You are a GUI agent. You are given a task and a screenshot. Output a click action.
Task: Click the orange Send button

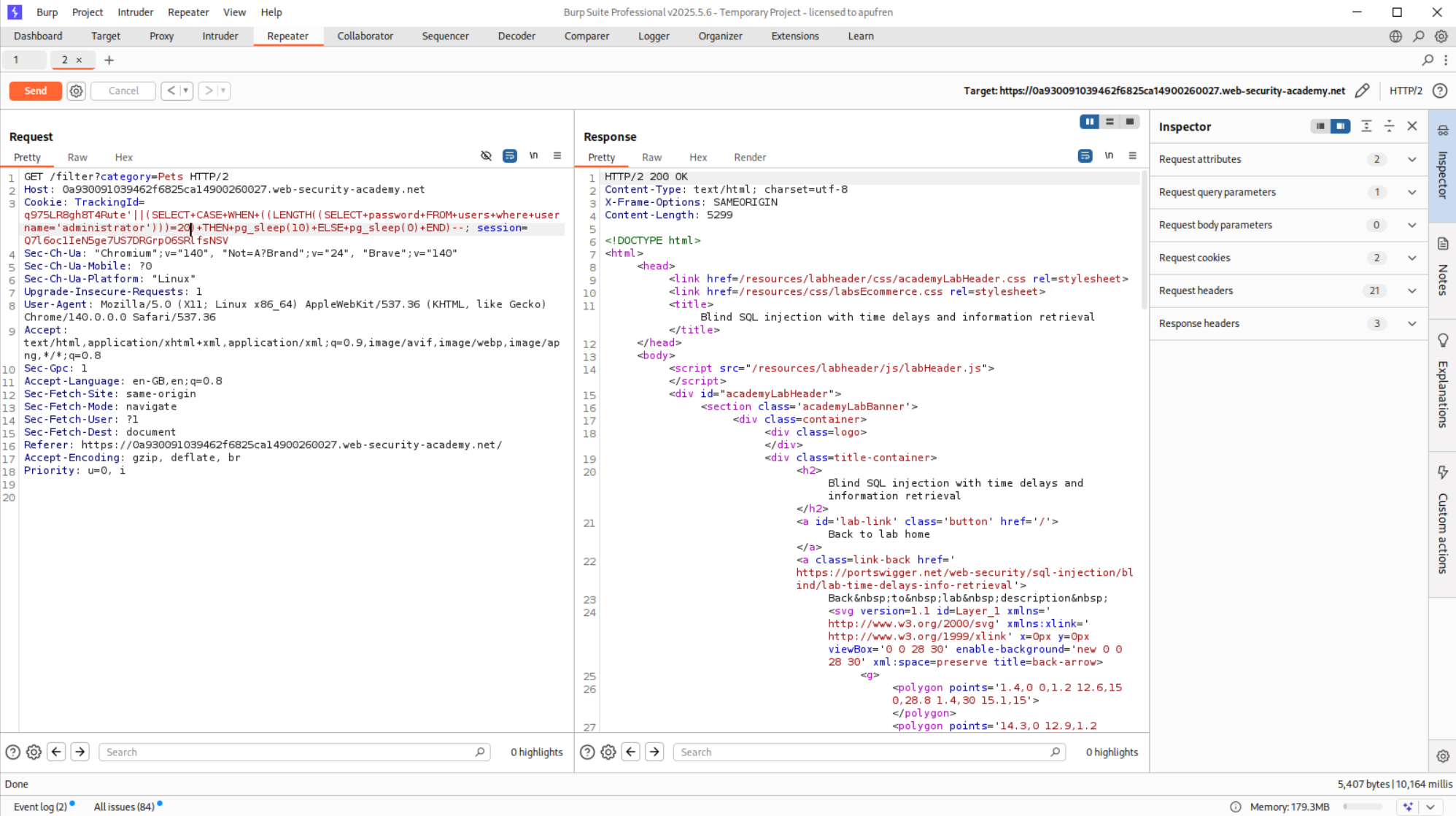tap(35, 91)
